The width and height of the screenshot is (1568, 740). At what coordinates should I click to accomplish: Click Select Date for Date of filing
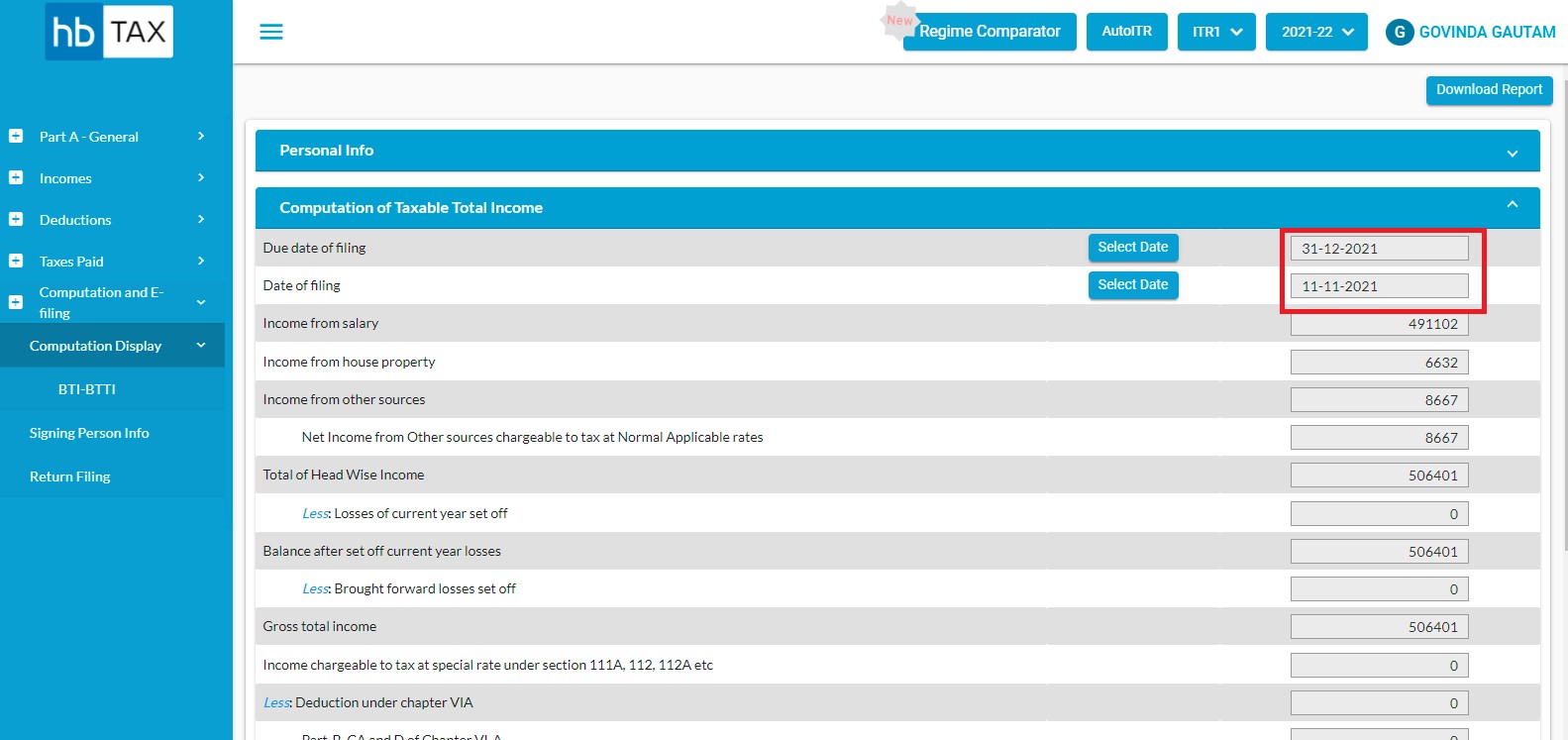click(x=1133, y=285)
